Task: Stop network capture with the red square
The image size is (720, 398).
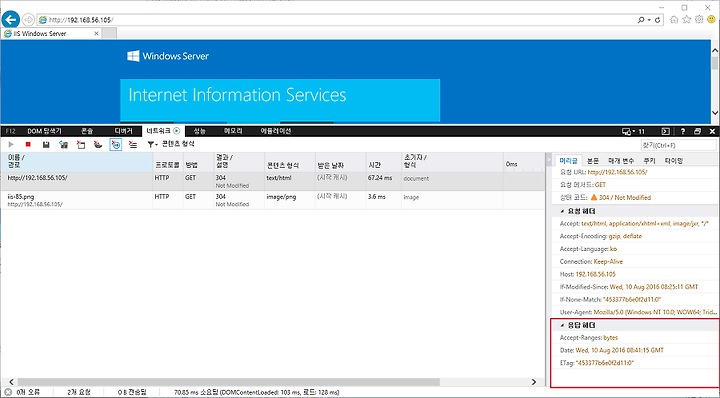Action: (x=28, y=145)
